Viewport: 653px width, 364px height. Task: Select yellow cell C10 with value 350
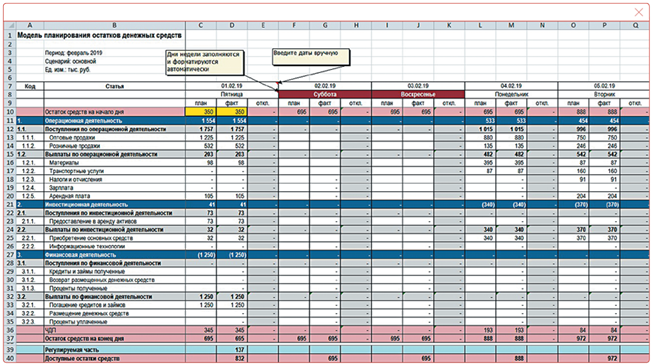tap(201, 112)
